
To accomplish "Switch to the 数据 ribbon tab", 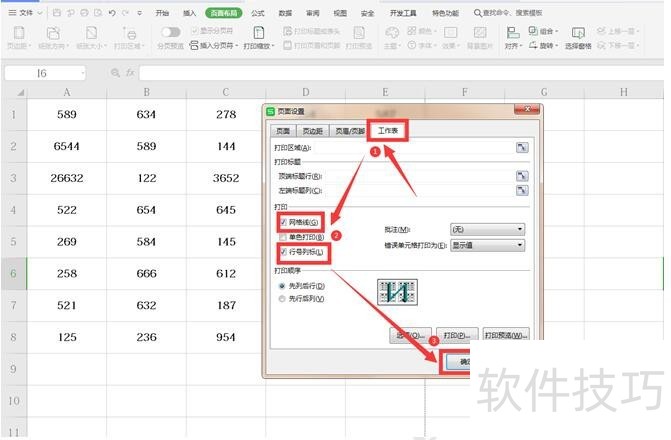I will point(285,13).
